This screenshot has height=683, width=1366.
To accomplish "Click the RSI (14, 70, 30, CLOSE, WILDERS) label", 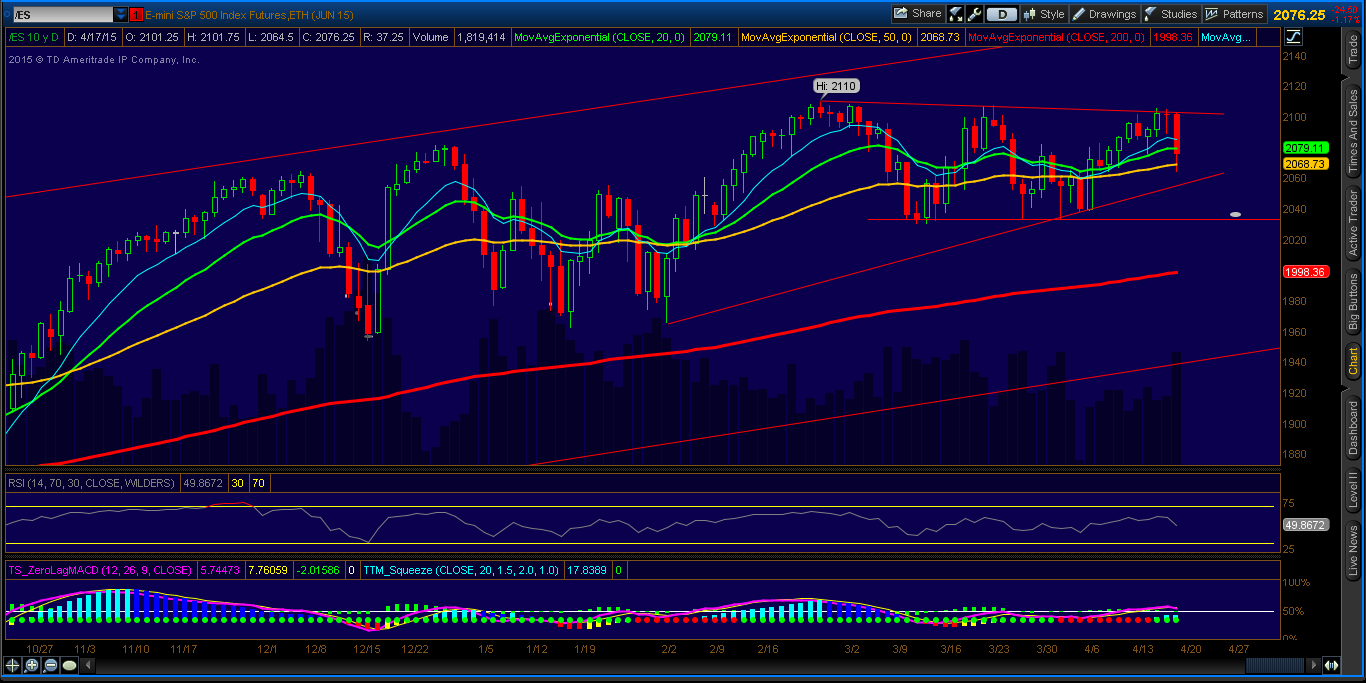I will tap(92, 483).
